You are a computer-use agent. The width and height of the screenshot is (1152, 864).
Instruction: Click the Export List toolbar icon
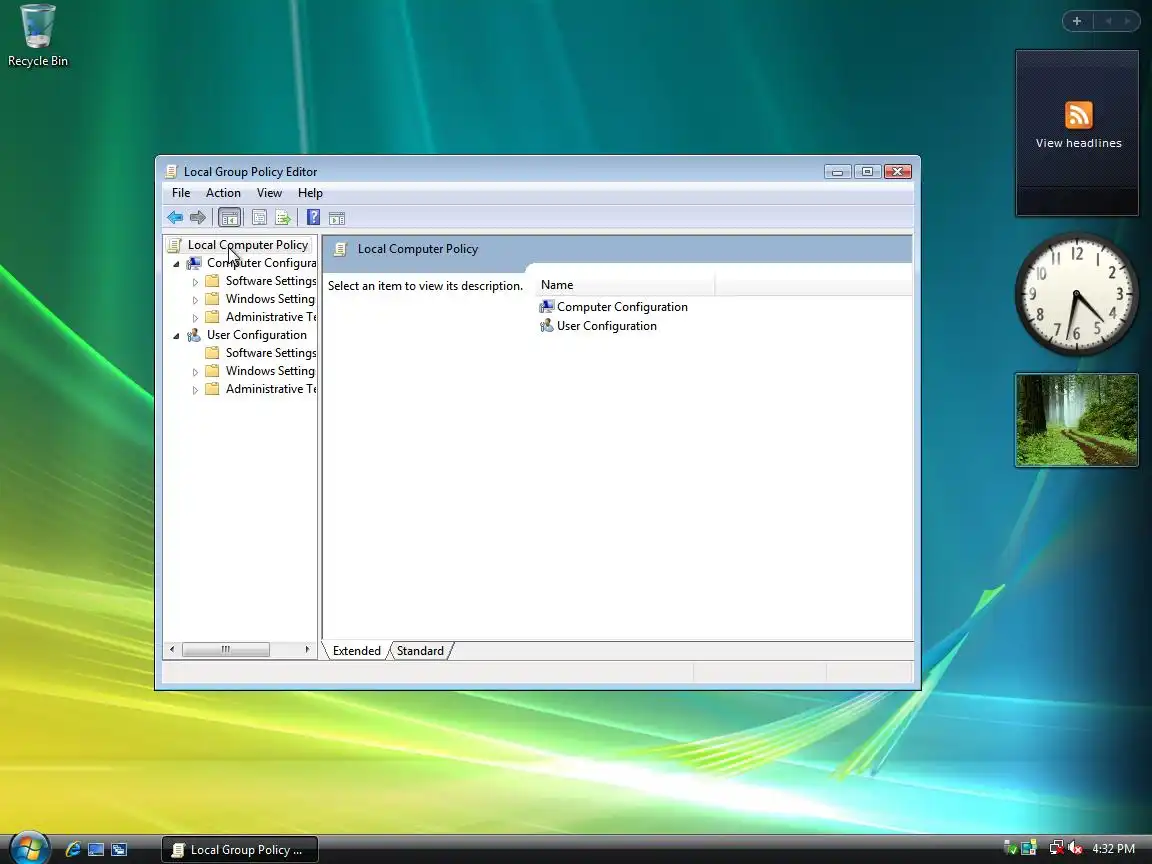click(283, 217)
